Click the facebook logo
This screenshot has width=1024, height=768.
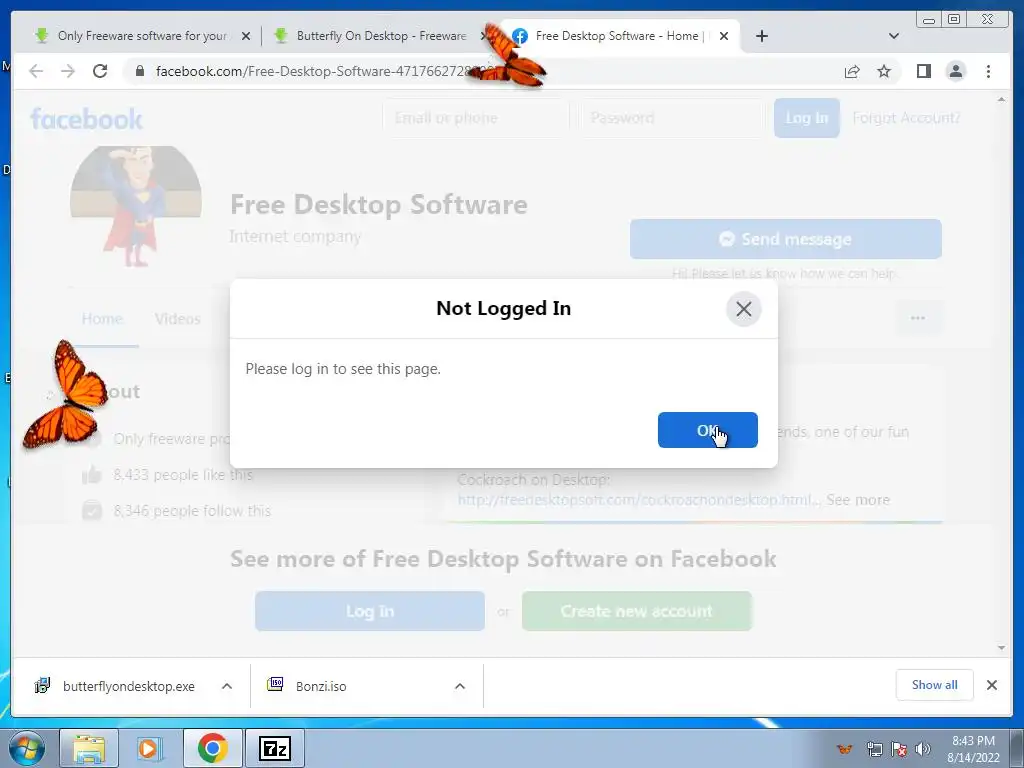[86, 118]
